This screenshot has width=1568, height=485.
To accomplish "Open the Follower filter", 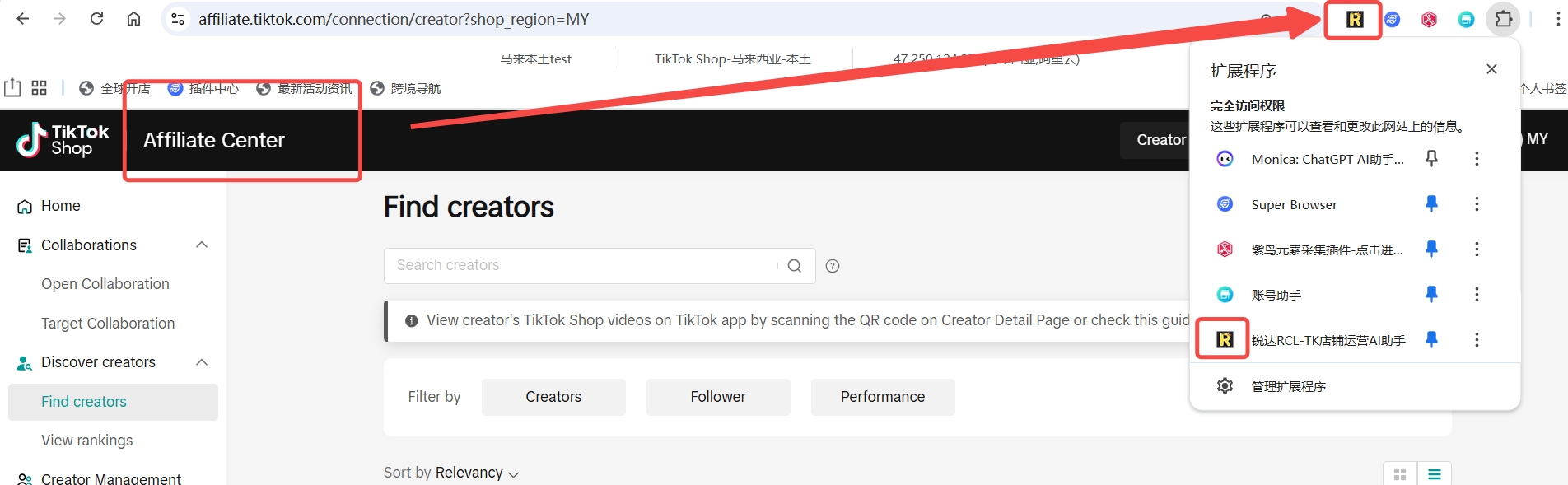I will (718, 397).
